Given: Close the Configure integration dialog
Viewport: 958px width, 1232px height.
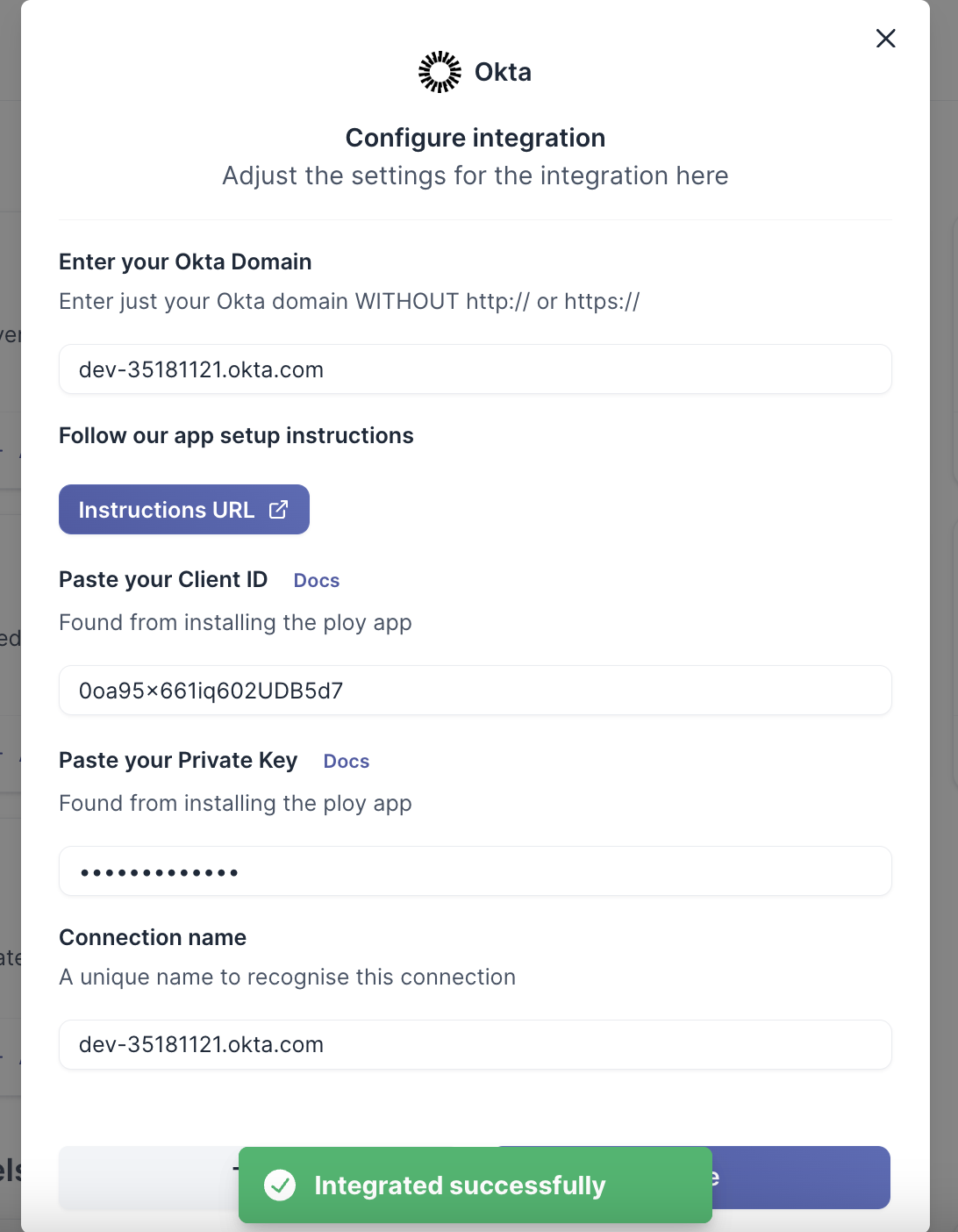Looking at the screenshot, I should (885, 39).
